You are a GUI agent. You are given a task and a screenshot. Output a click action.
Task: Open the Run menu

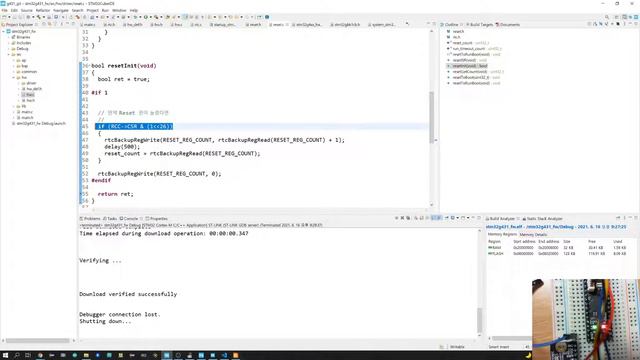pyautogui.click(x=105, y=10)
